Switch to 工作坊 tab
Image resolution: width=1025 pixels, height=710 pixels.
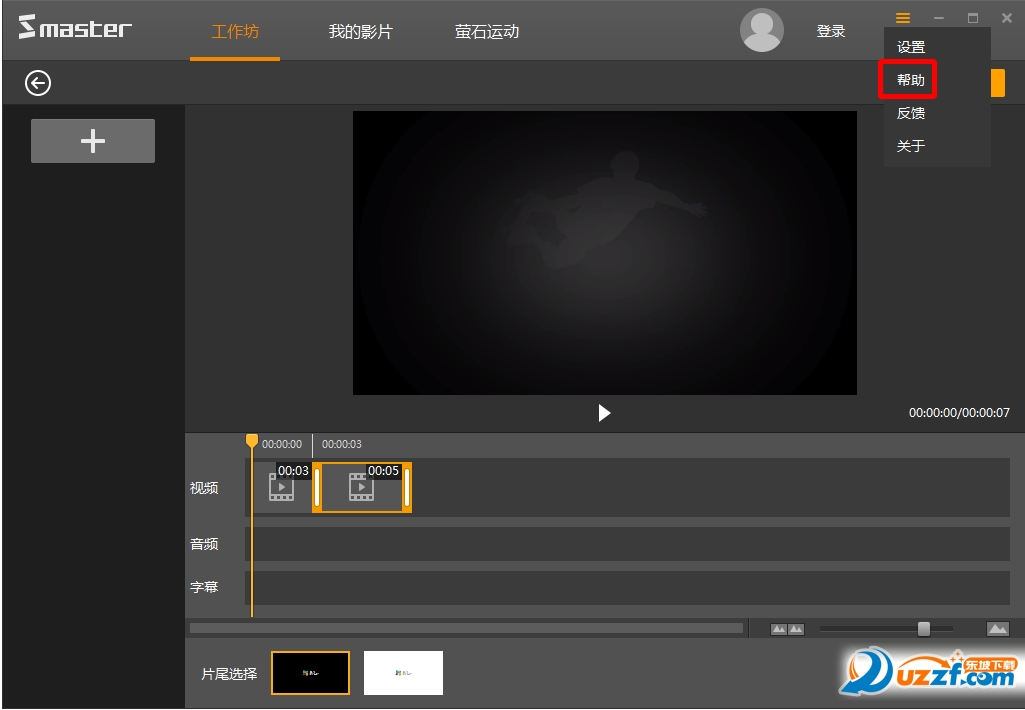pos(235,31)
